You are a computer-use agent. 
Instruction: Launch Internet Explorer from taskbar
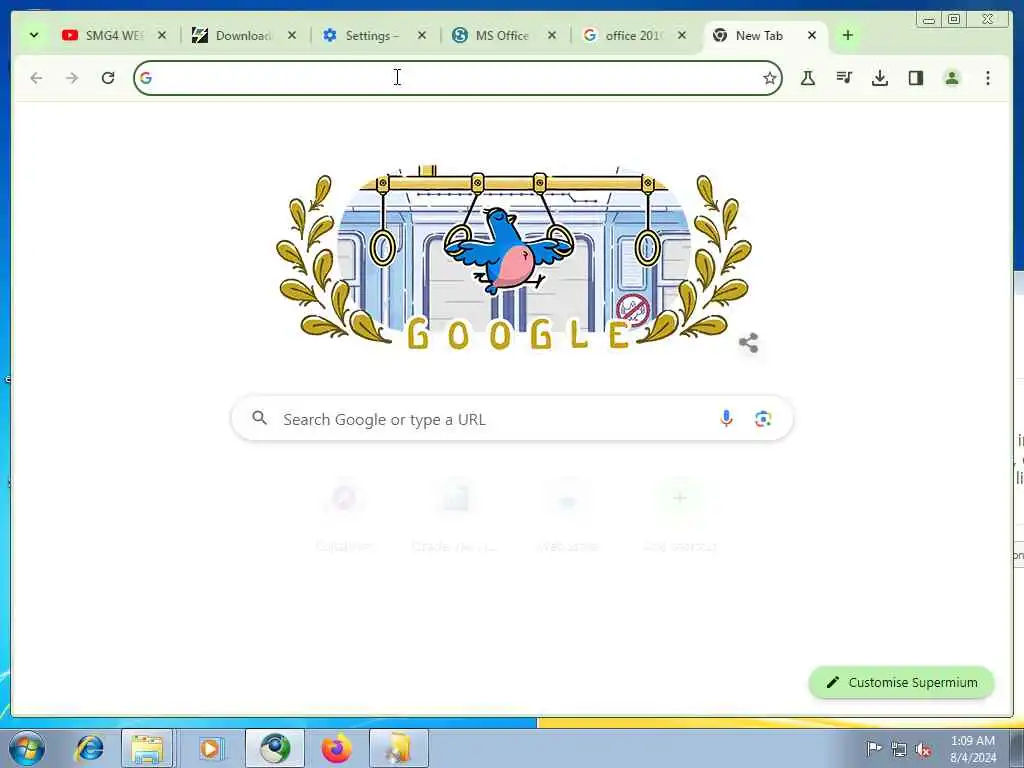[89, 748]
